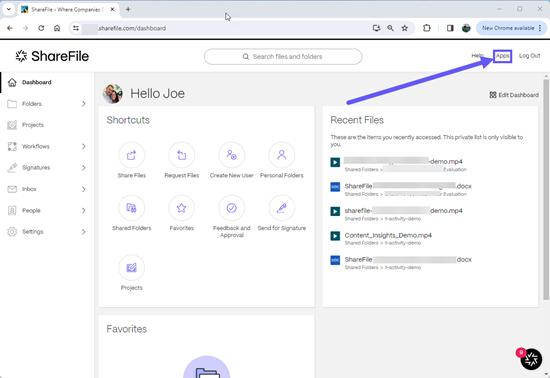
Task: Close the ShareFile browser tab
Action: pyautogui.click(x=112, y=9)
